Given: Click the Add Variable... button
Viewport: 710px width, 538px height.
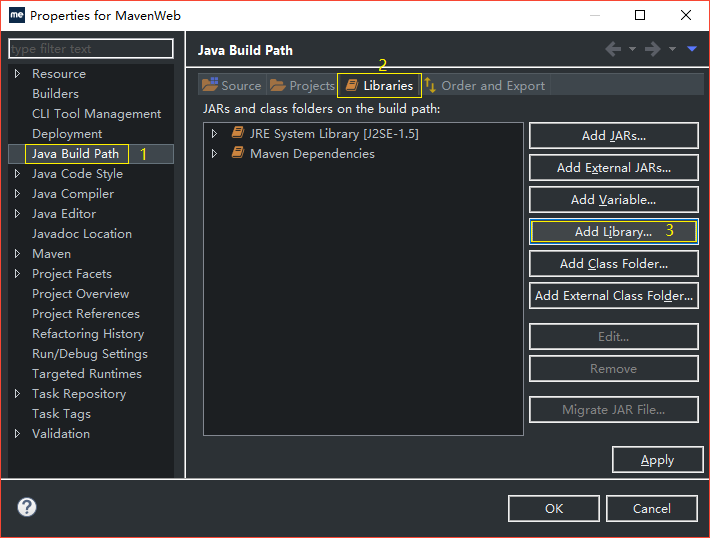Looking at the screenshot, I should click(614, 199).
